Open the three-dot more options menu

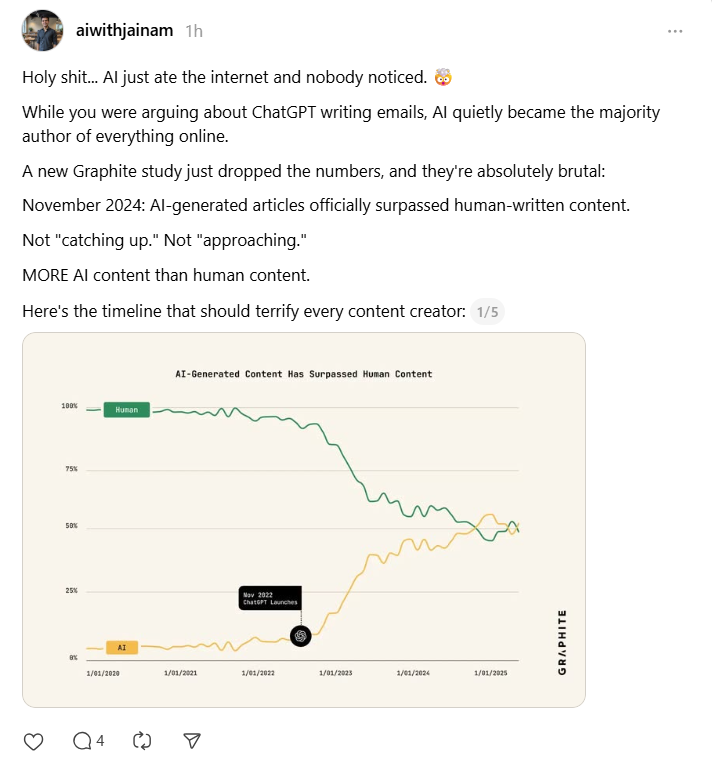click(675, 31)
